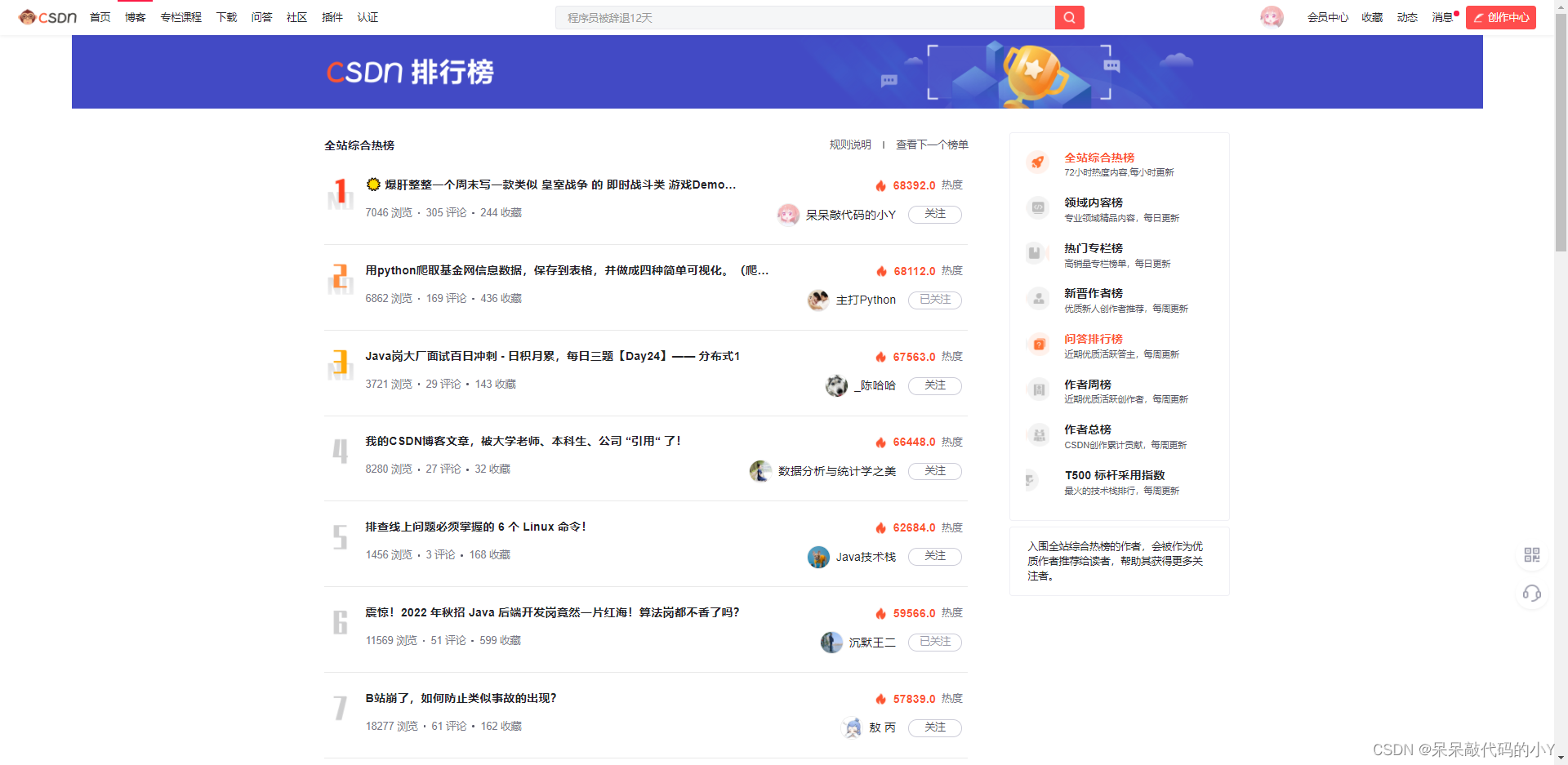The image size is (1568, 765).
Task: Click avatar of 沉默王二
Action: (831, 643)
